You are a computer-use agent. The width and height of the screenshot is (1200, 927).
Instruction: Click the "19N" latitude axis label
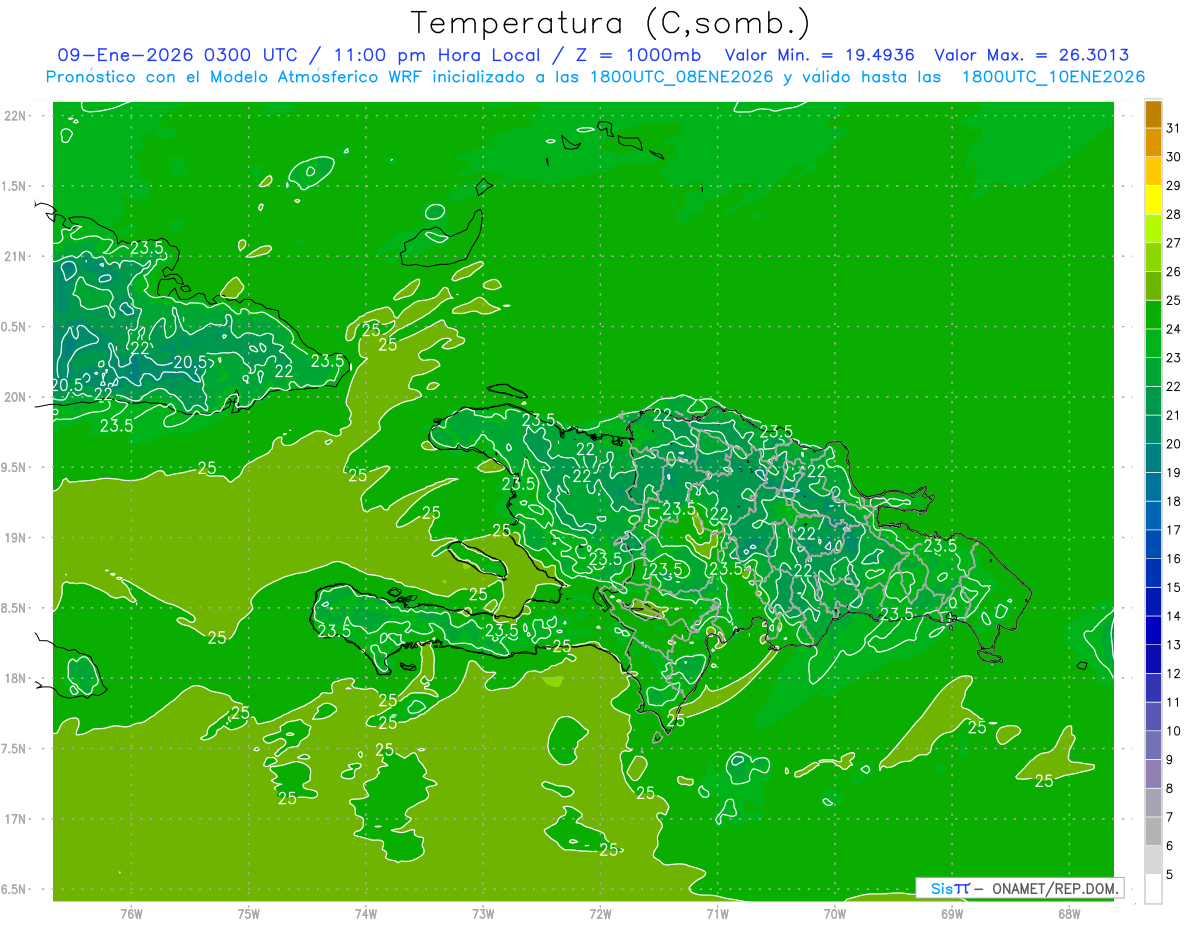(x=16, y=538)
